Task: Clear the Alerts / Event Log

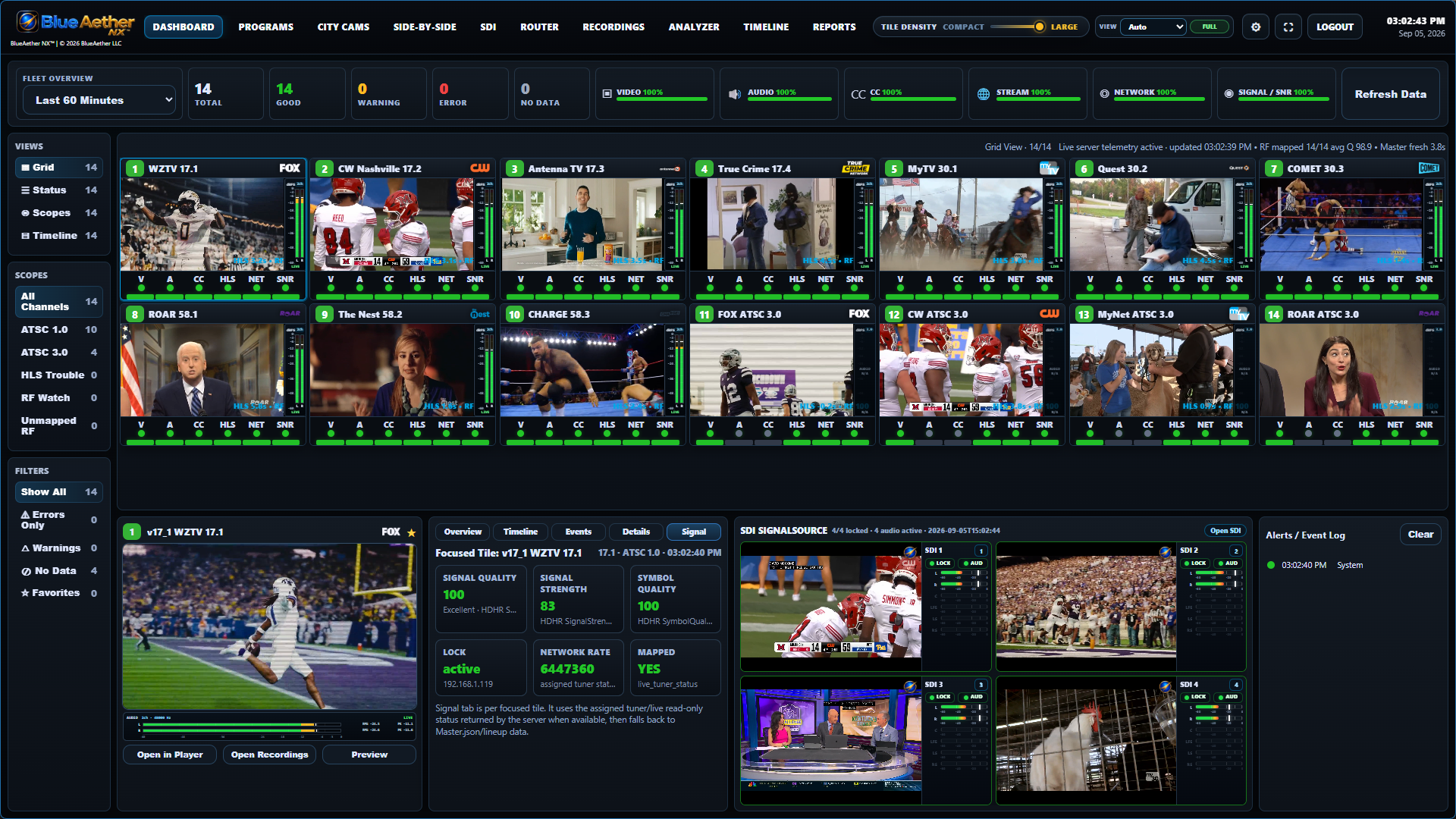Action: click(1420, 535)
